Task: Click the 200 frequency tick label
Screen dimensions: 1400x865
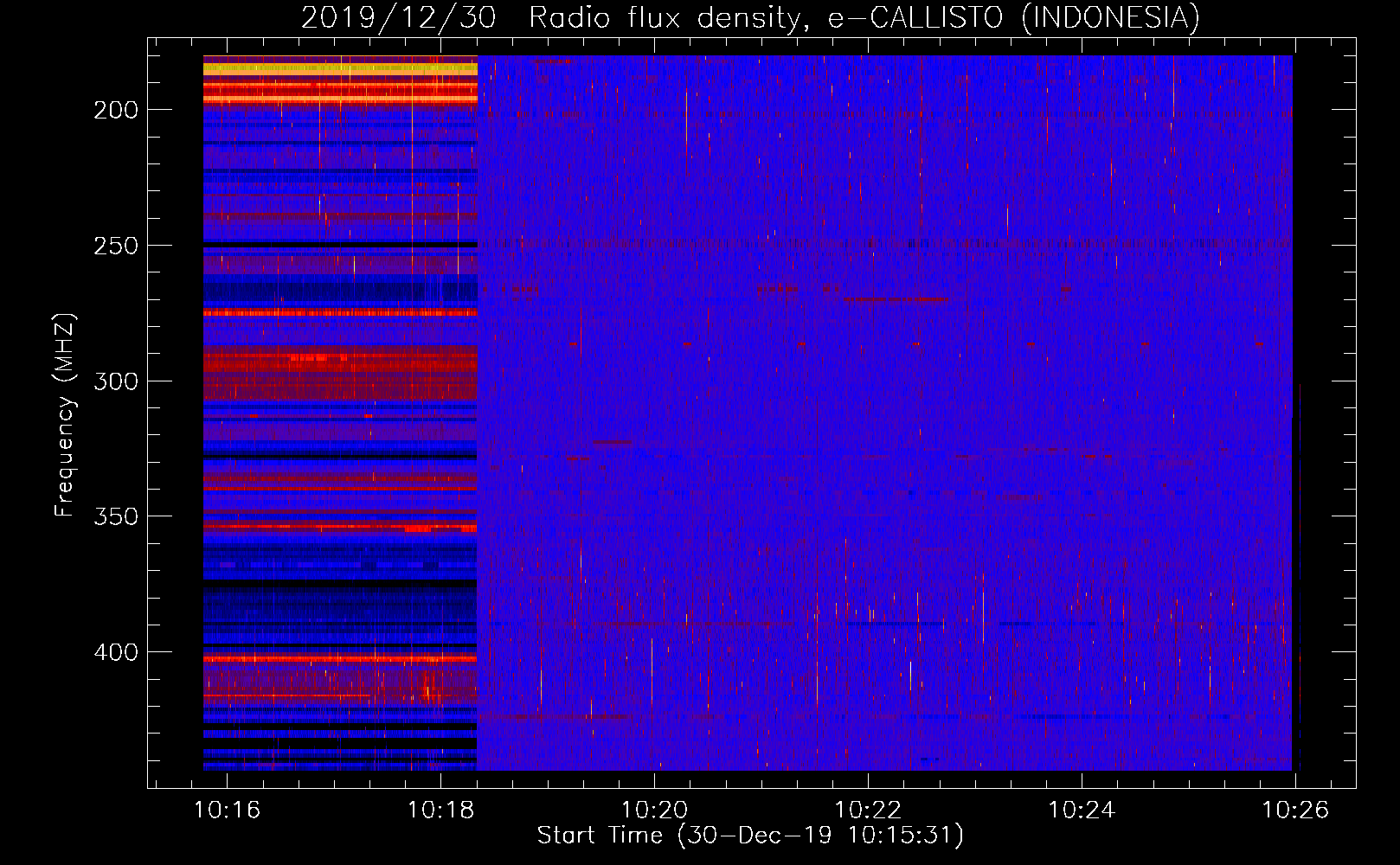Action: pos(116,110)
